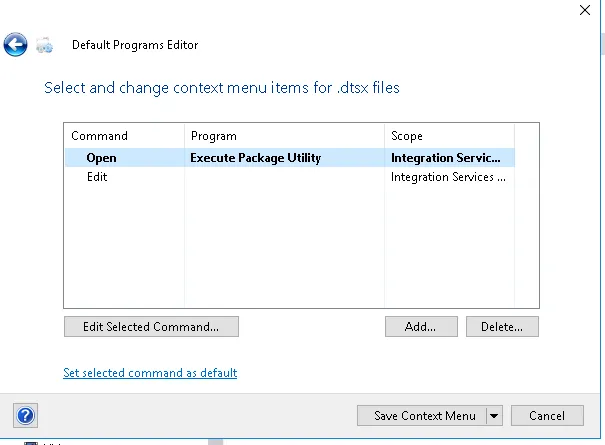Click the Add... button
This screenshot has height=445, width=605.
[421, 326]
